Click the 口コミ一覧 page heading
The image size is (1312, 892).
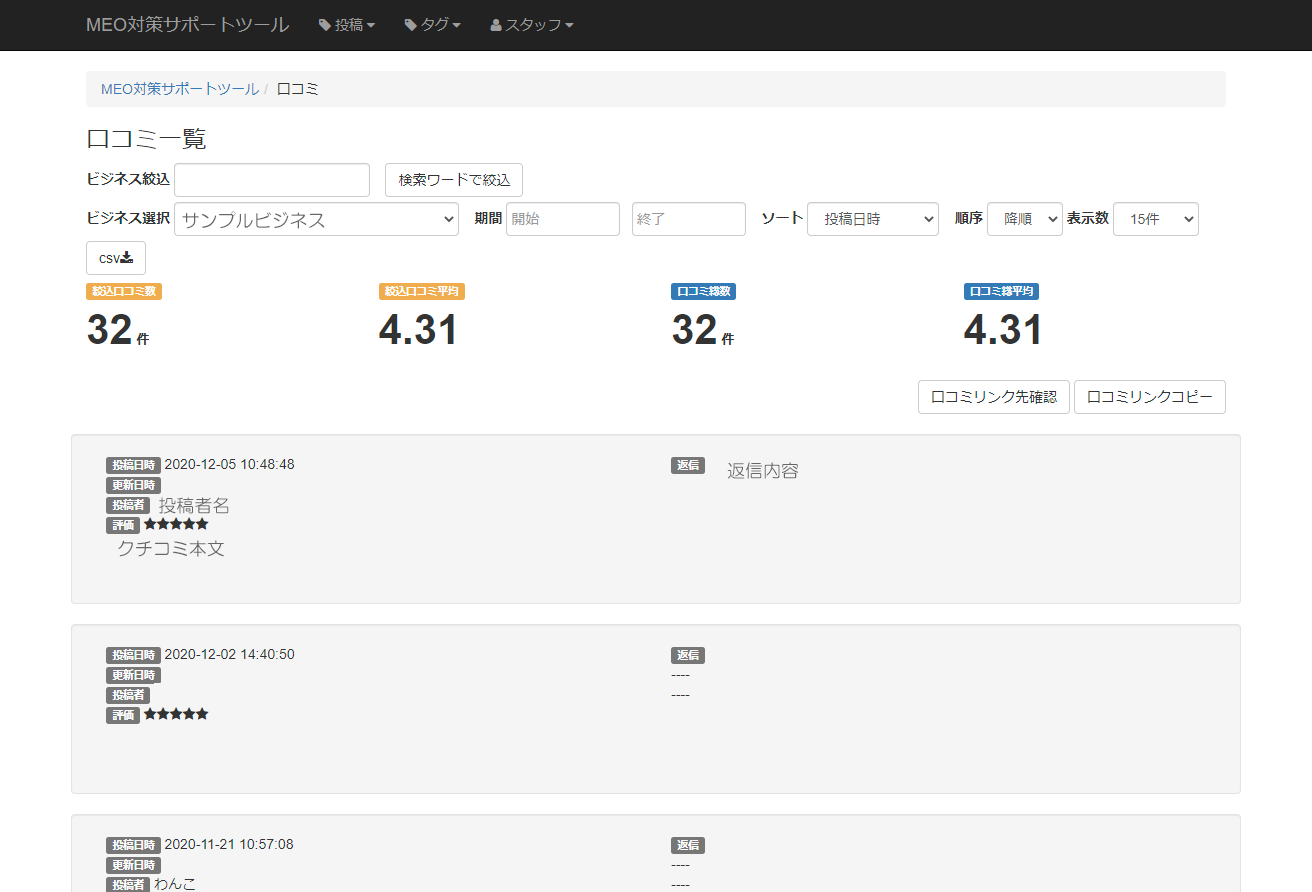146,138
